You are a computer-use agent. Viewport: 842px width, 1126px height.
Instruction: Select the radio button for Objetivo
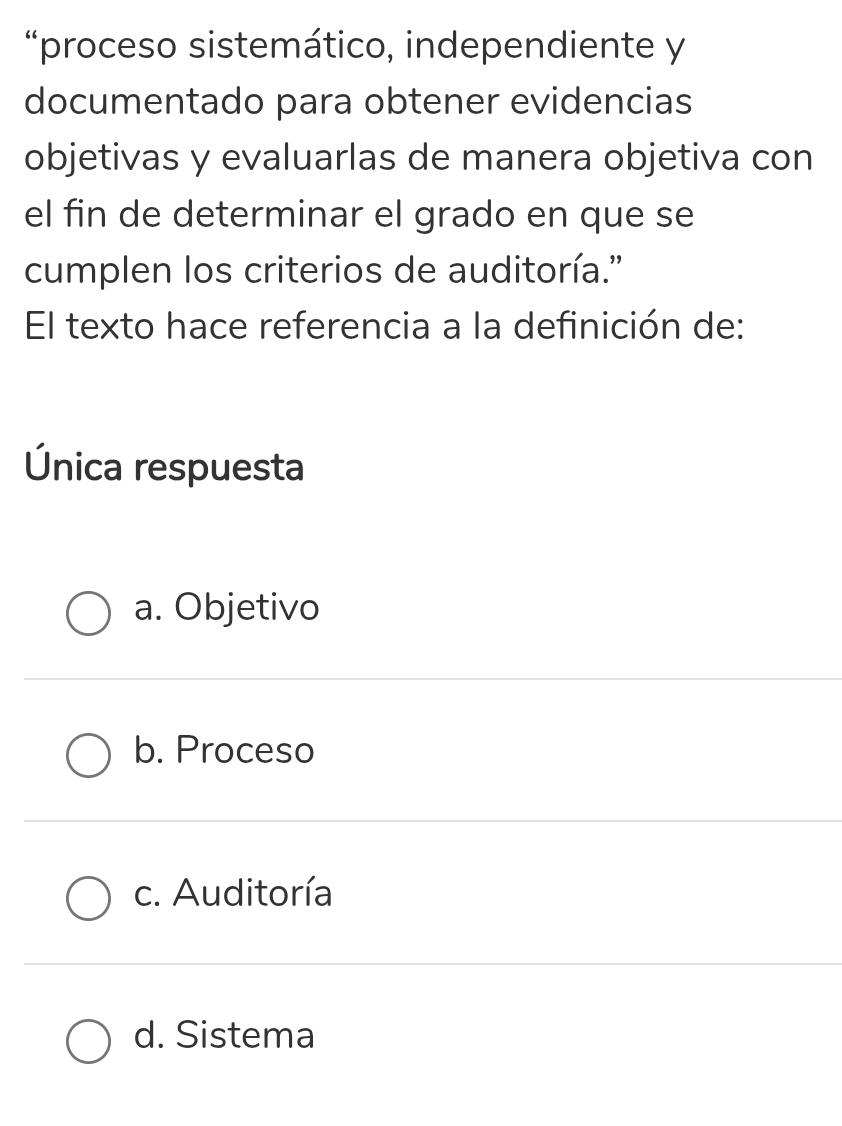(x=88, y=614)
